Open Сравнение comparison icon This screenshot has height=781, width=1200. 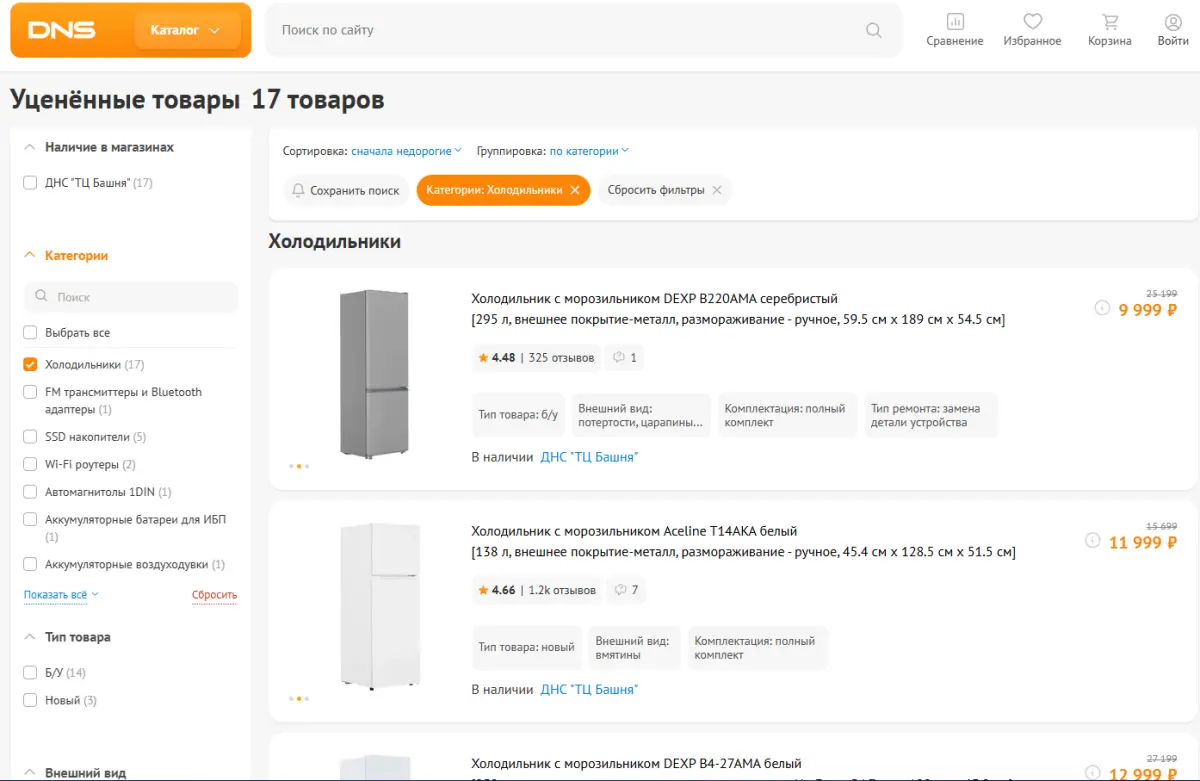[x=955, y=30]
